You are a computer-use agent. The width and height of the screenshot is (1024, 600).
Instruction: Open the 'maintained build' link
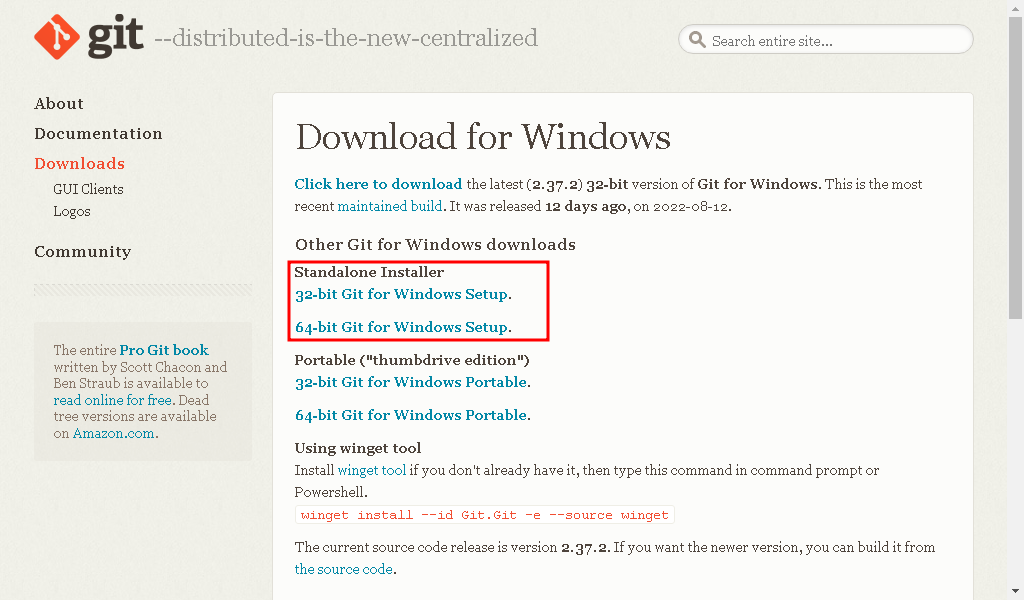pyautogui.click(x=390, y=206)
